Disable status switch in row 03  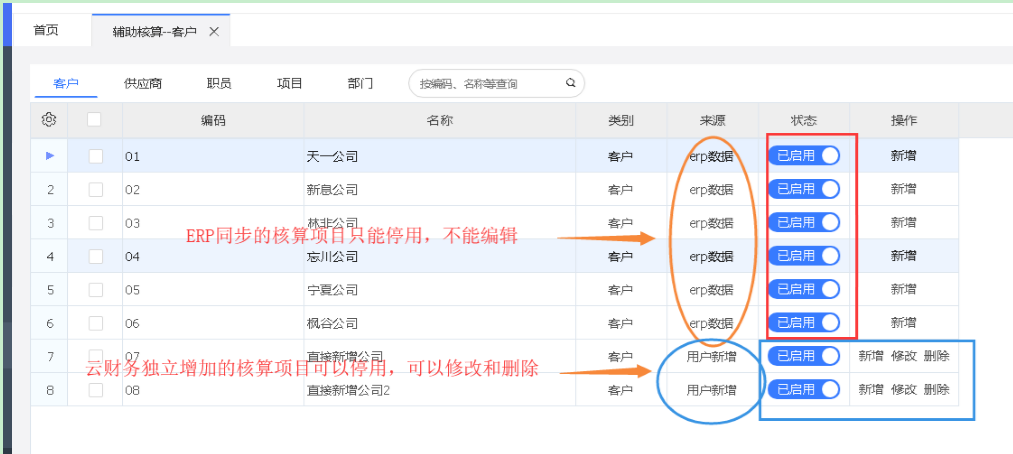[804, 223]
